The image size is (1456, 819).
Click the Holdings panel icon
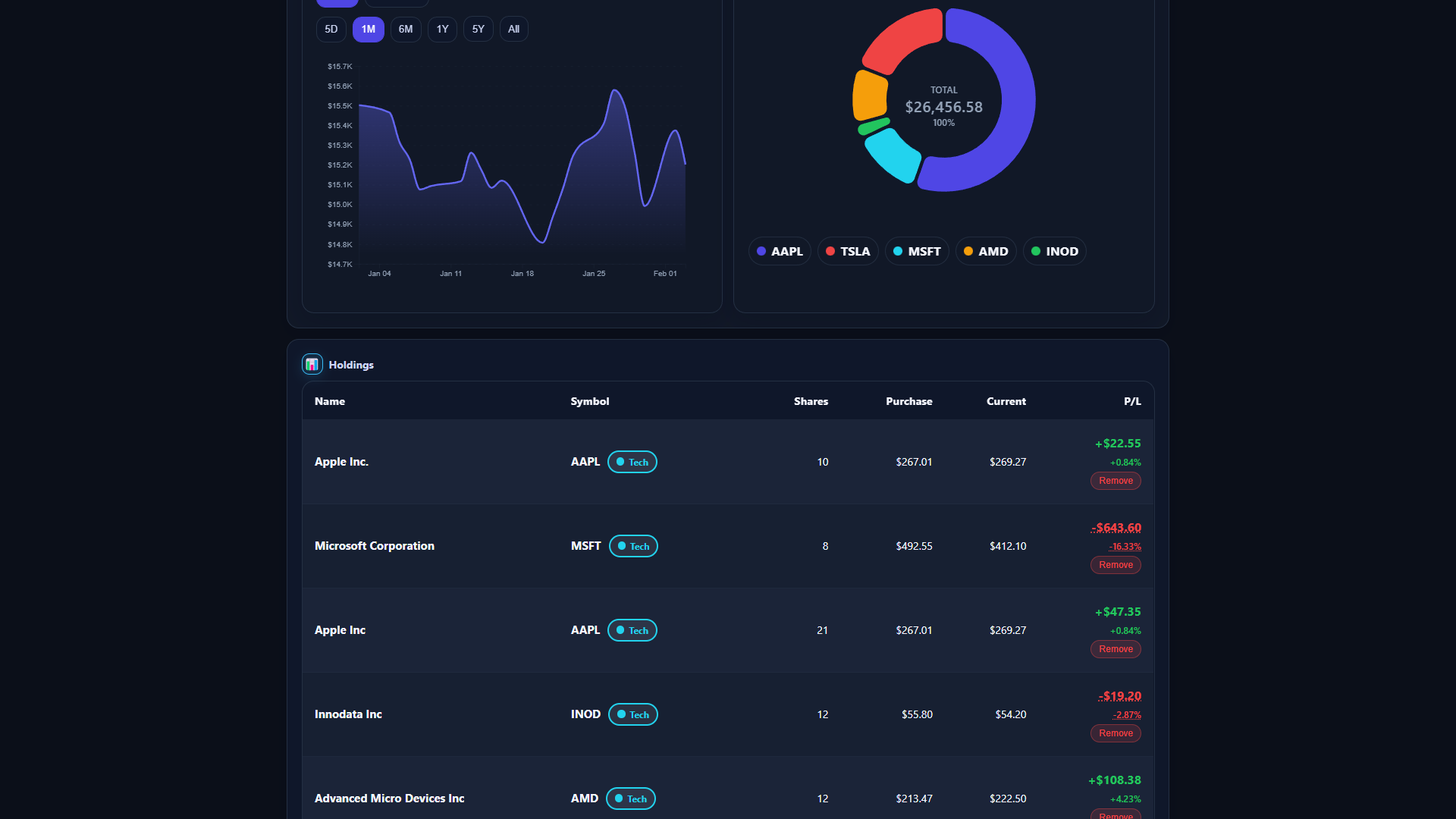click(x=312, y=364)
